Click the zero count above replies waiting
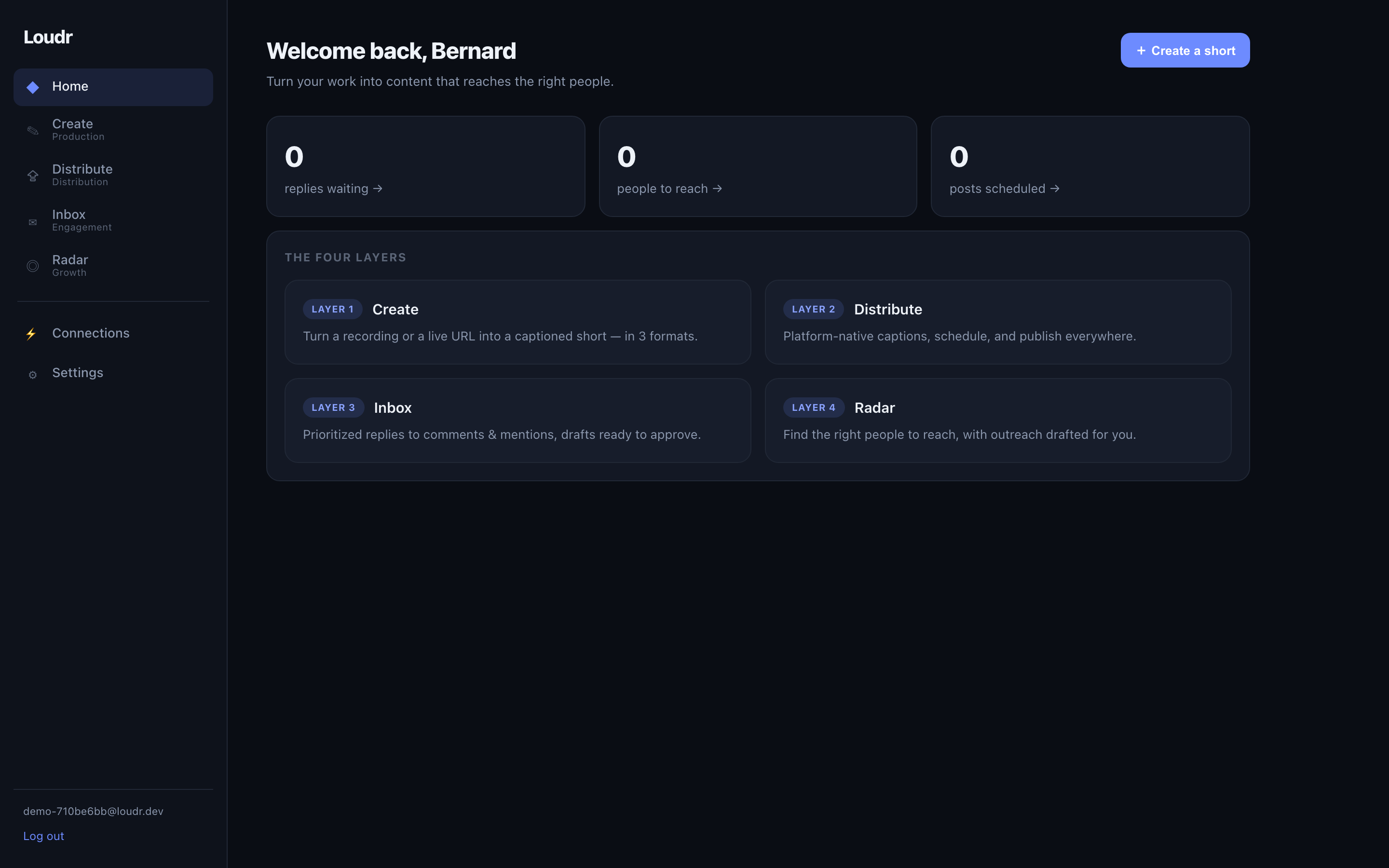The image size is (1389, 868). coord(294,157)
